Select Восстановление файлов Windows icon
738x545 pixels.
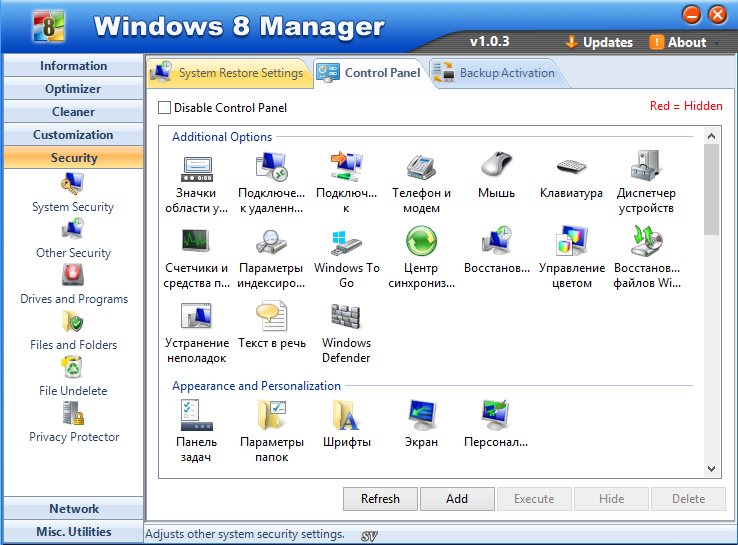(x=646, y=241)
